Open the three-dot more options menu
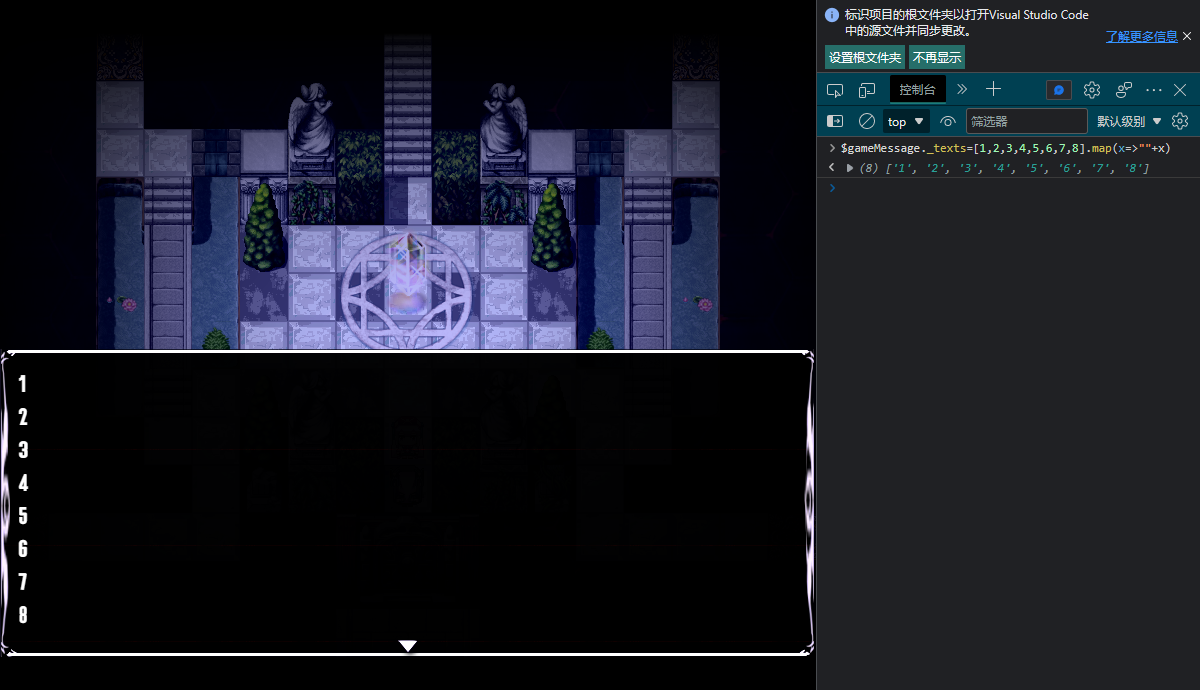The height and width of the screenshot is (690, 1200). [1155, 90]
